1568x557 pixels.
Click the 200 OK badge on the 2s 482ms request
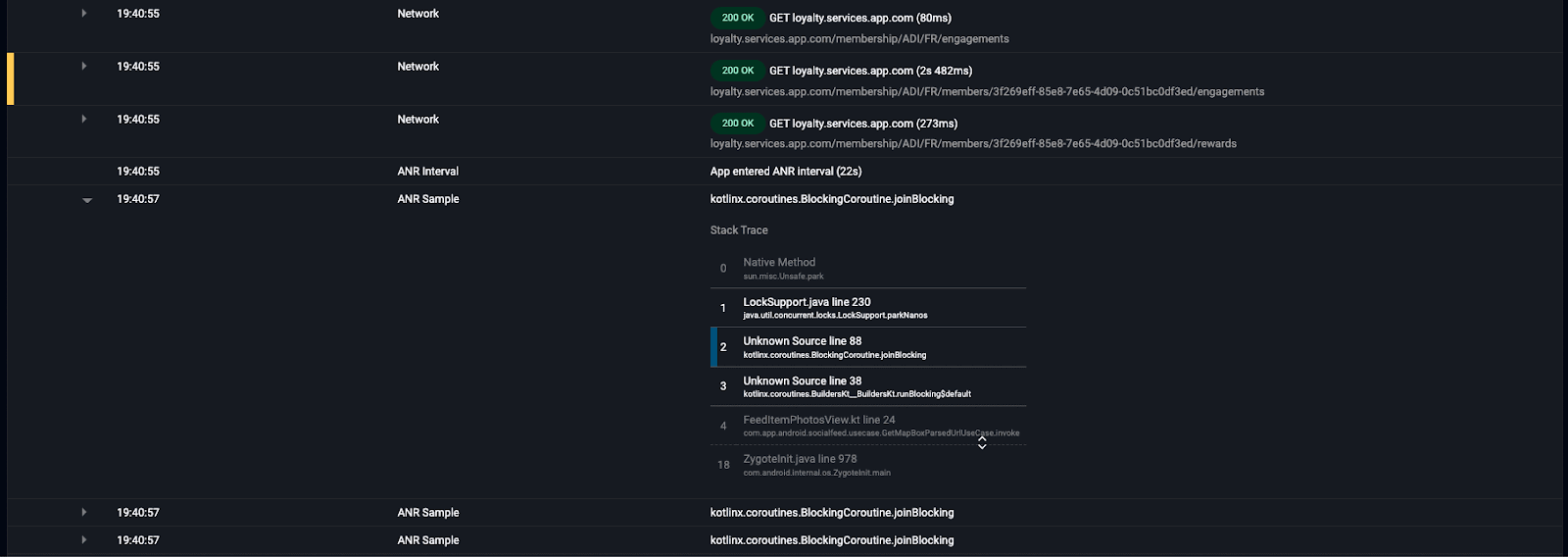[738, 71]
